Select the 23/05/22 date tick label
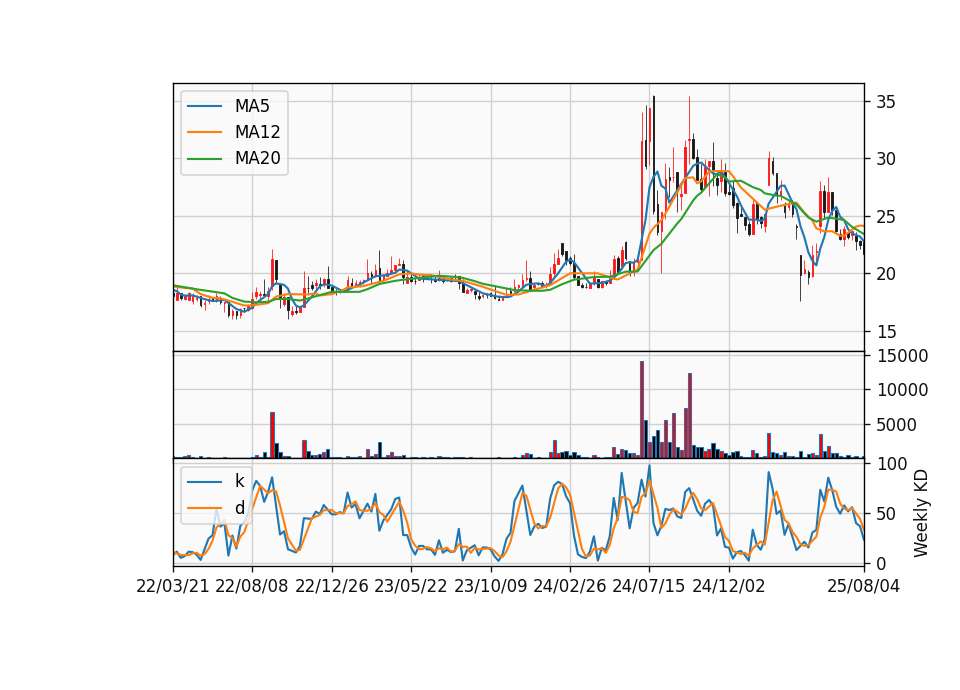 tap(411, 586)
